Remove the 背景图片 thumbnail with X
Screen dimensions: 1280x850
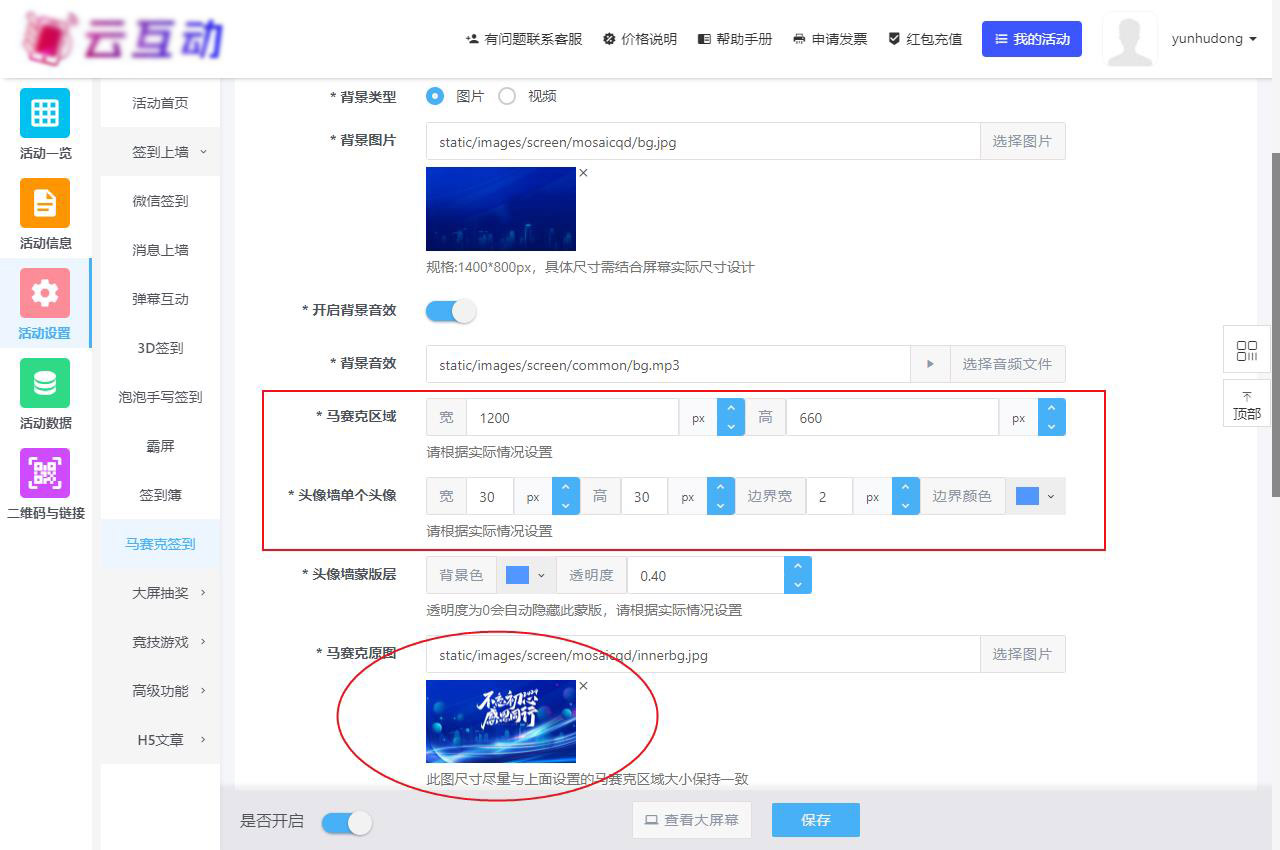[583, 173]
